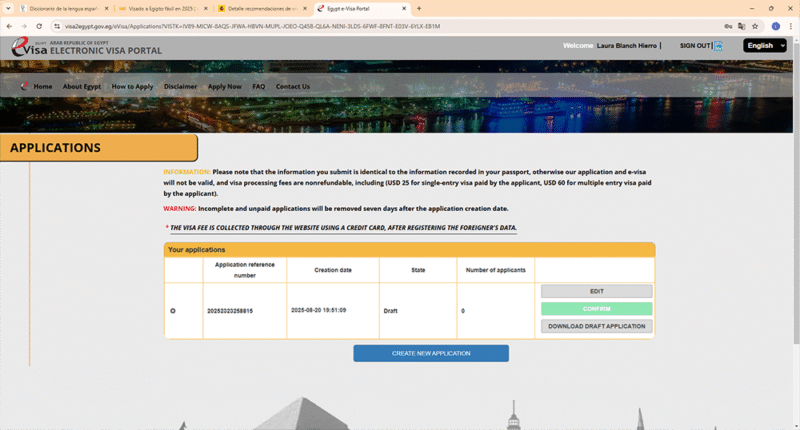The height and width of the screenshot is (430, 800).
Task: Click the sign out icon beside SIGN OUT
Action: [718, 46]
